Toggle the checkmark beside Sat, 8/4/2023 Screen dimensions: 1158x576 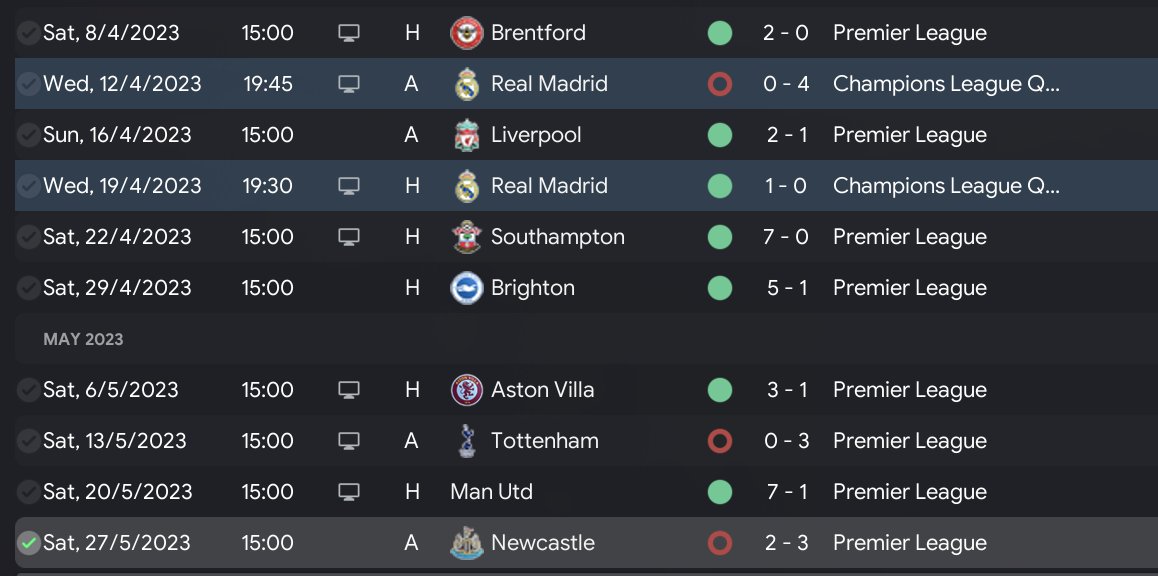tap(29, 33)
